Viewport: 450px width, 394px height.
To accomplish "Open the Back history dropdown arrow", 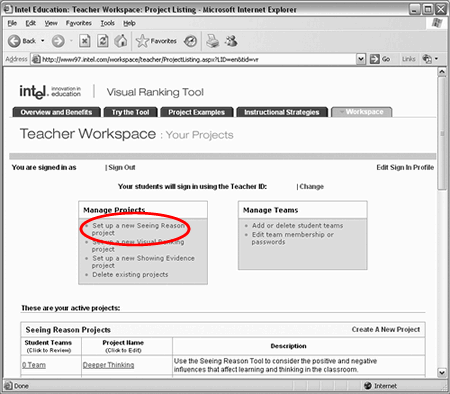I will pyautogui.click(x=42, y=41).
